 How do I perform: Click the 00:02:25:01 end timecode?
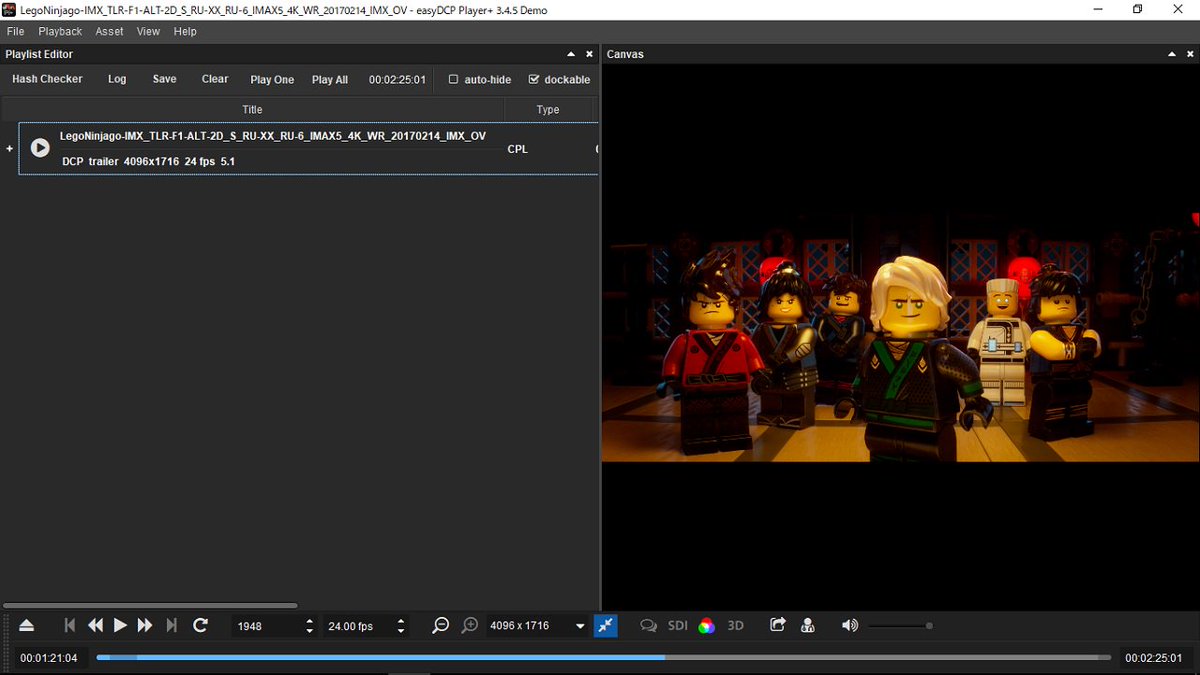[x=1153, y=658]
